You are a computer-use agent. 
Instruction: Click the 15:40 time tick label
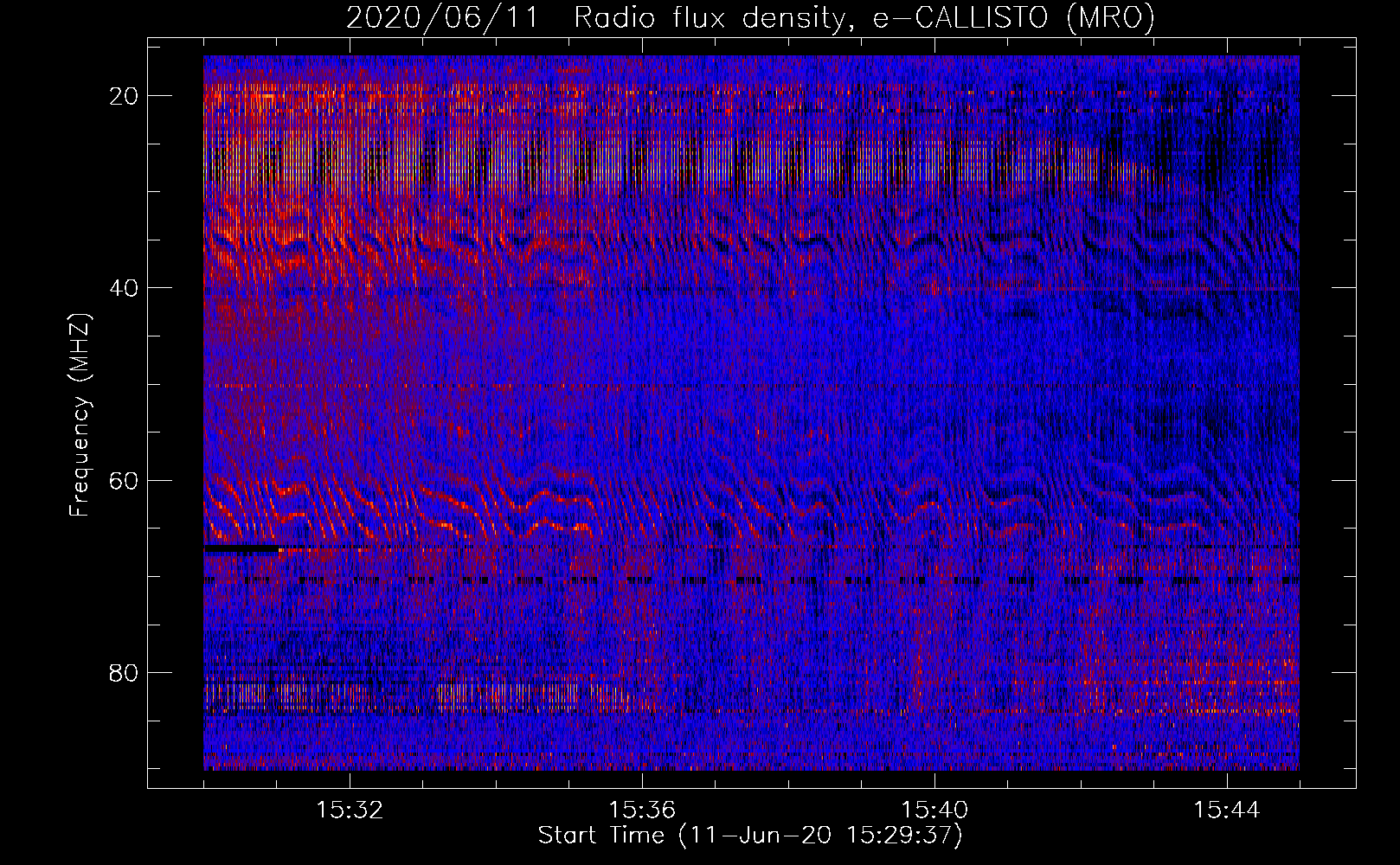tap(934, 811)
